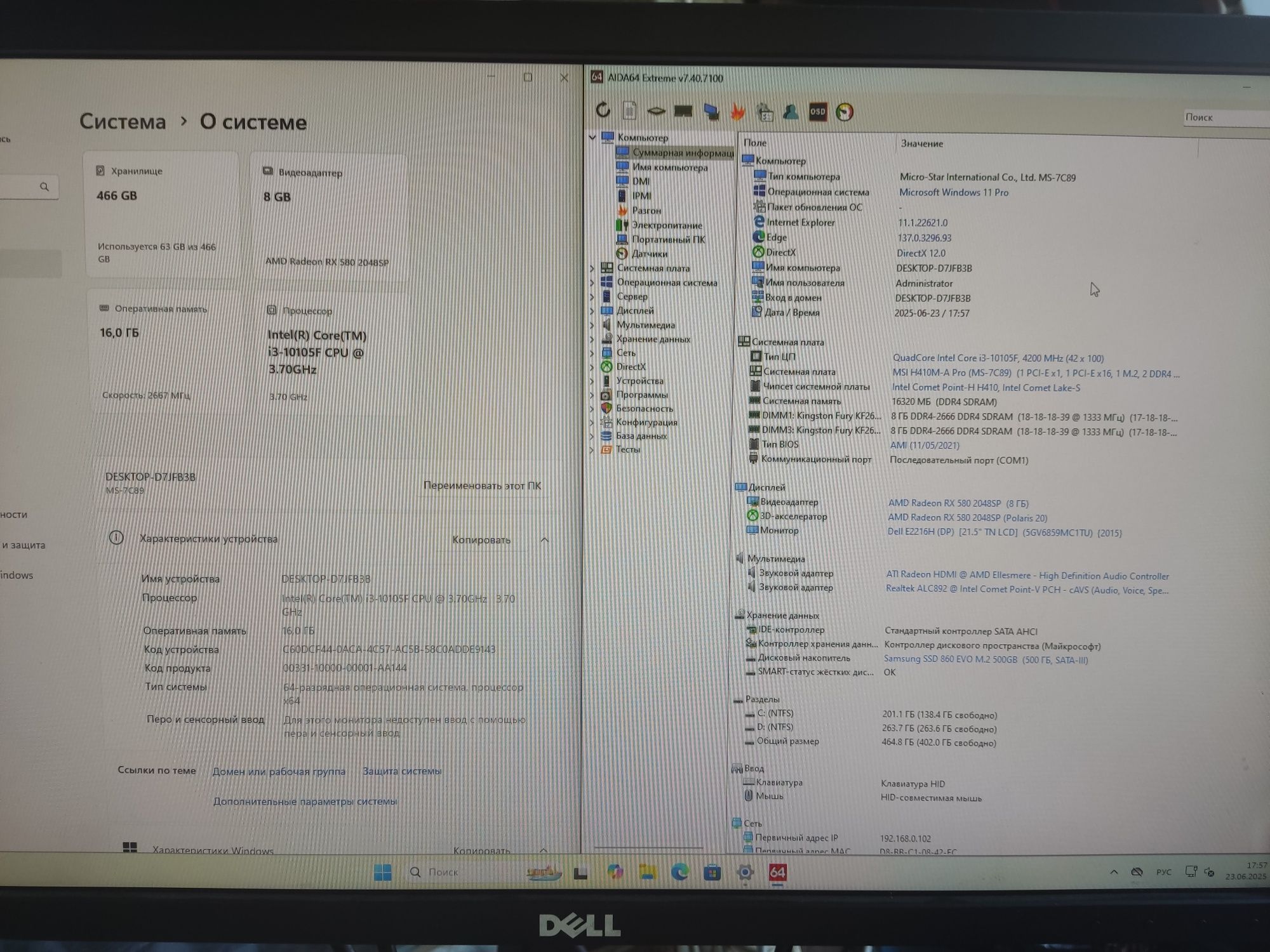The width and height of the screenshot is (1270, 952).
Task: Select Электропитание in AIDA64 tree
Action: click(659, 225)
